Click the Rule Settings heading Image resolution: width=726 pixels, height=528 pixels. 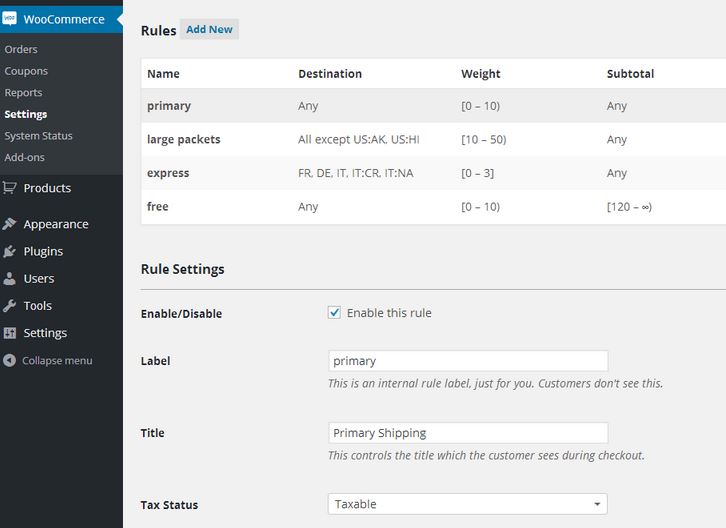click(x=182, y=269)
